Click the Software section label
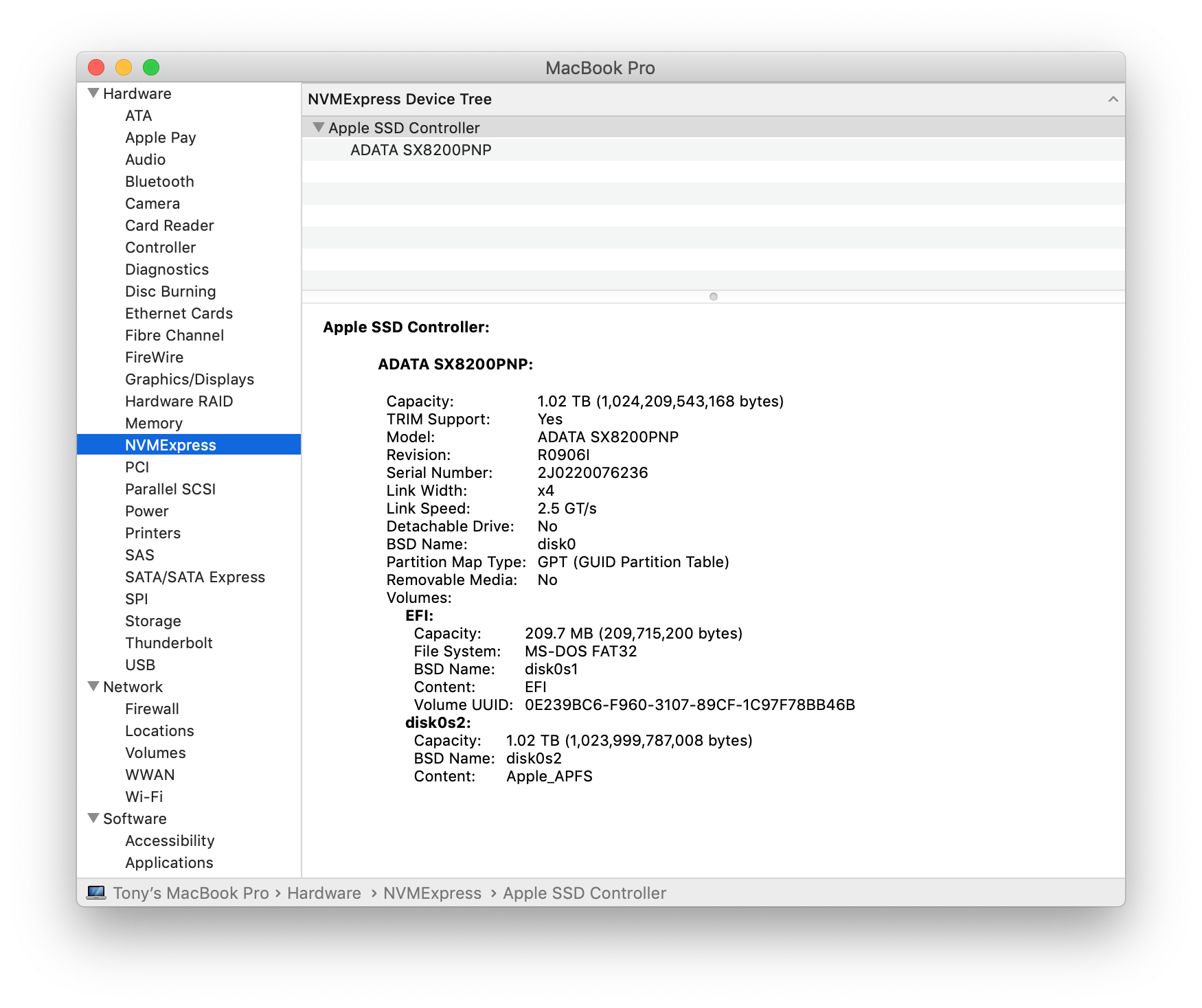 click(x=135, y=818)
